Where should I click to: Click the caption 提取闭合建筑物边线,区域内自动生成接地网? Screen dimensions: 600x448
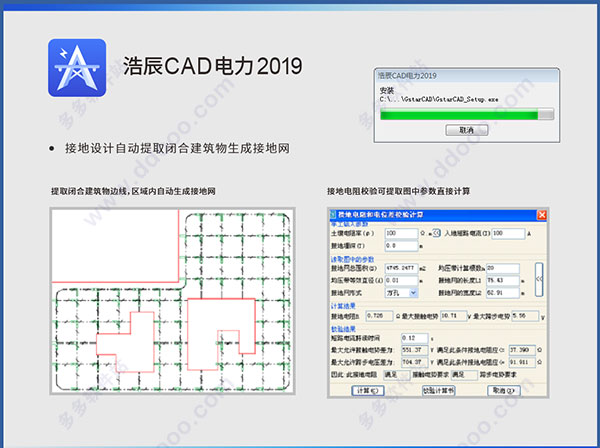(134, 191)
